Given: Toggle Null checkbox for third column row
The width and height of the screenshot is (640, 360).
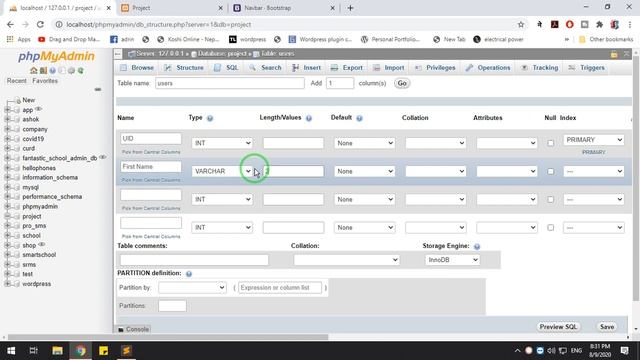Looking at the screenshot, I should click(551, 200).
